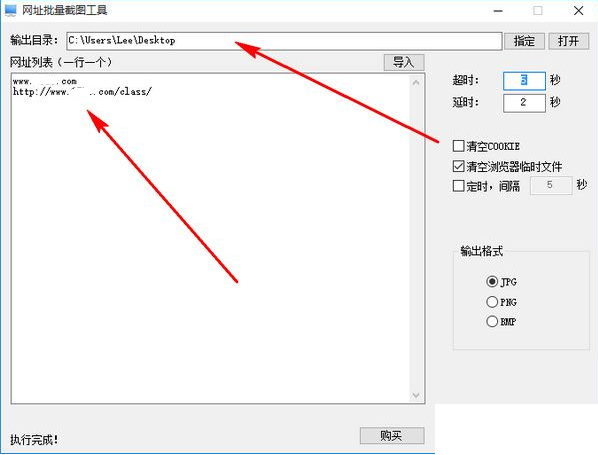Click the 输出目录 path input field

point(284,41)
